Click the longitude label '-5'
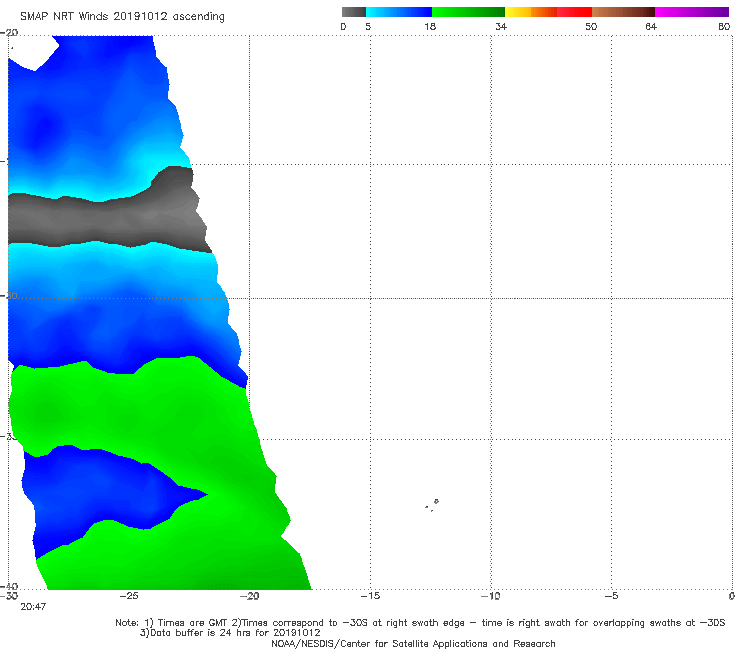The height and width of the screenshot is (650, 740). 611,596
